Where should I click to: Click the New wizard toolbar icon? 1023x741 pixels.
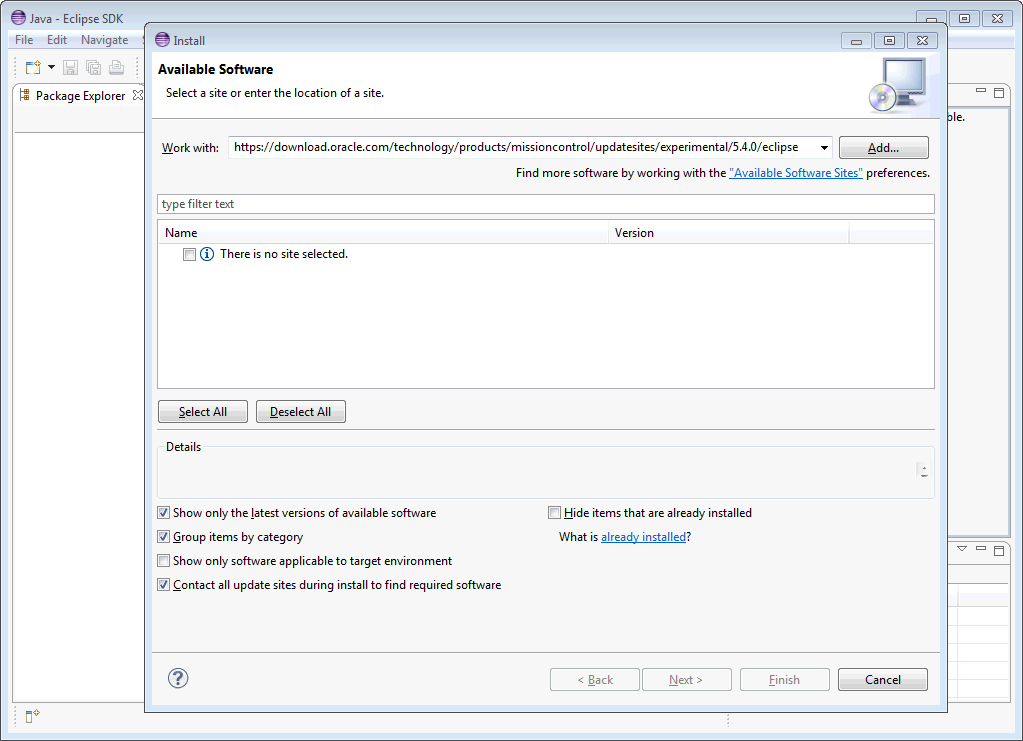[x=32, y=67]
